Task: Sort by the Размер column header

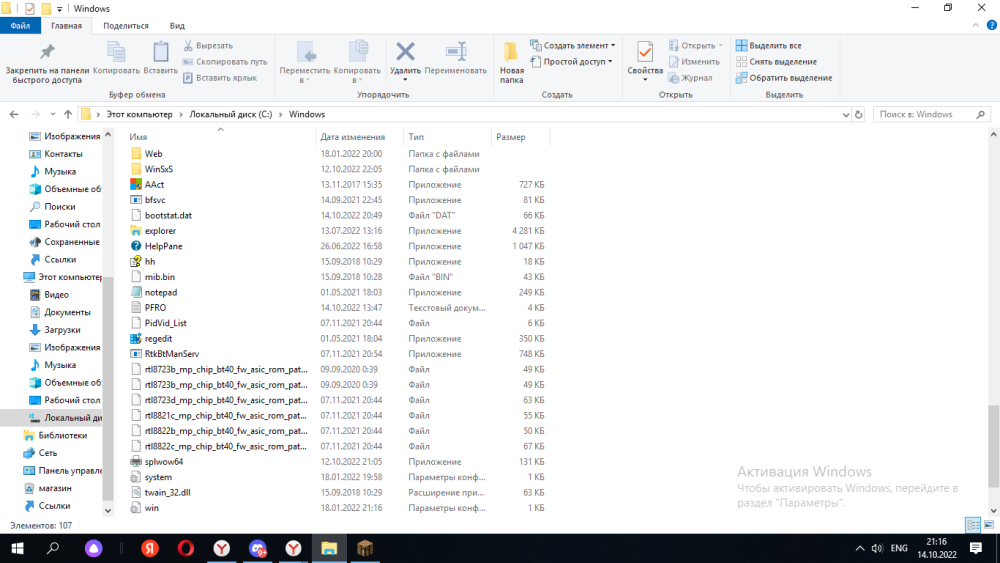Action: pyautogui.click(x=520, y=136)
